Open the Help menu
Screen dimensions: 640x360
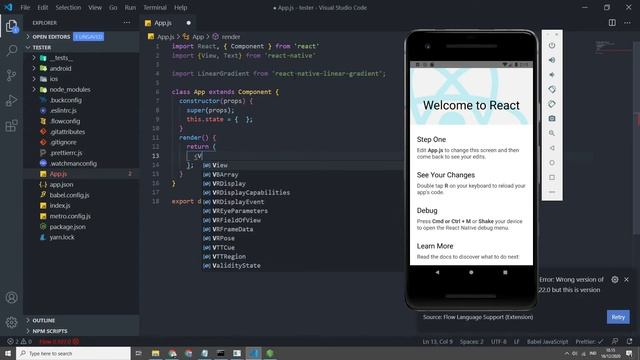pos(180,7)
